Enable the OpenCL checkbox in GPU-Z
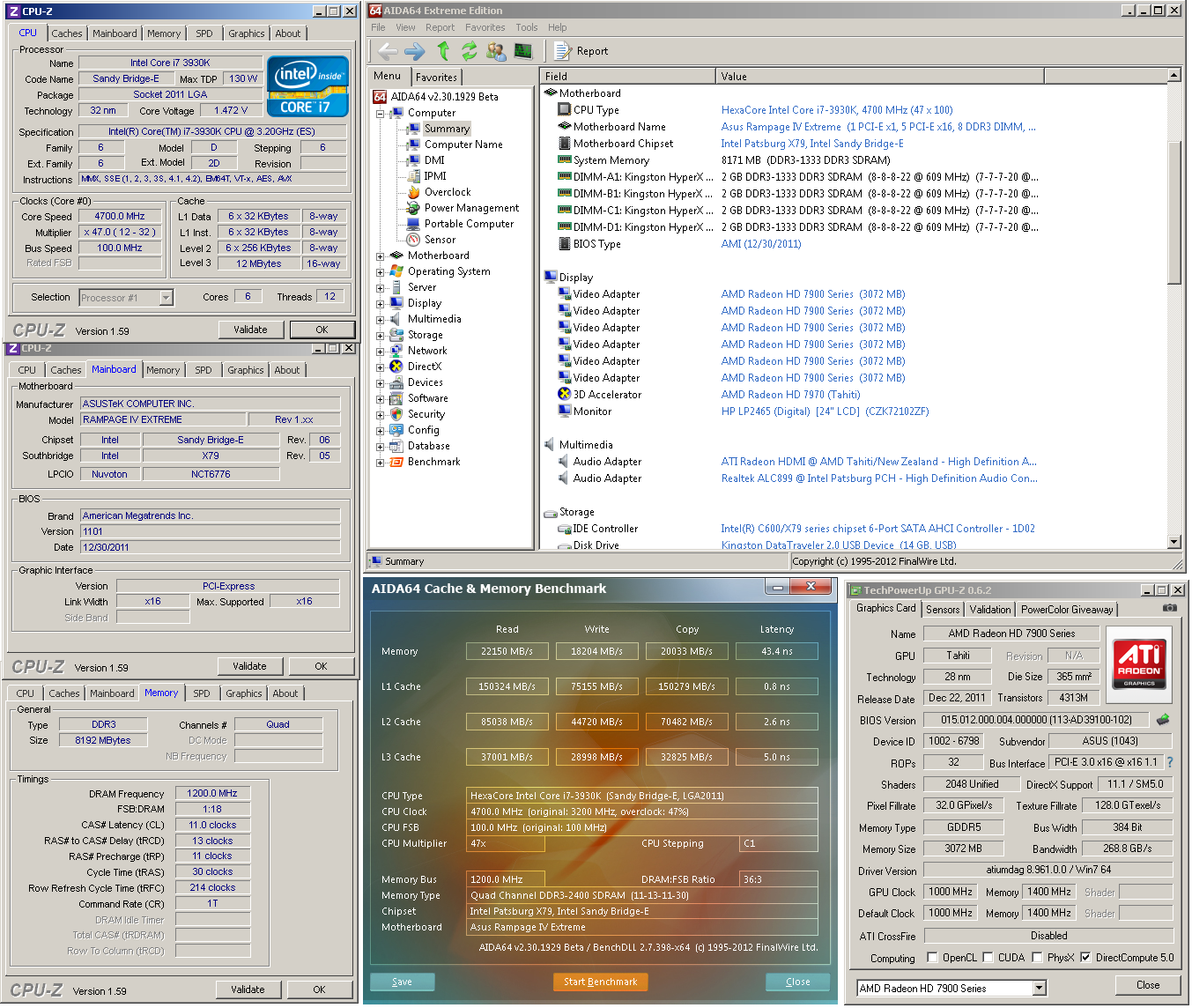The height and width of the screenshot is (1008, 1192). (932, 958)
